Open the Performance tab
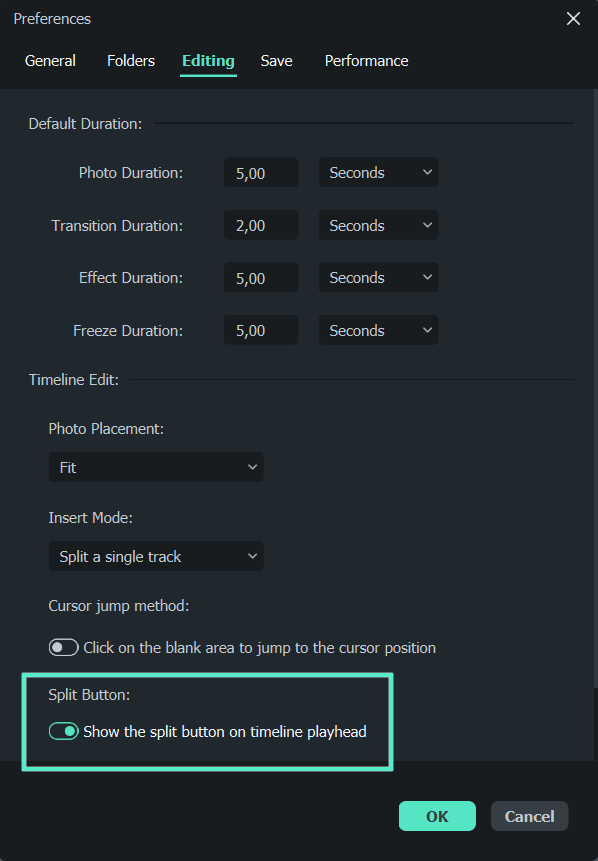 coord(366,60)
